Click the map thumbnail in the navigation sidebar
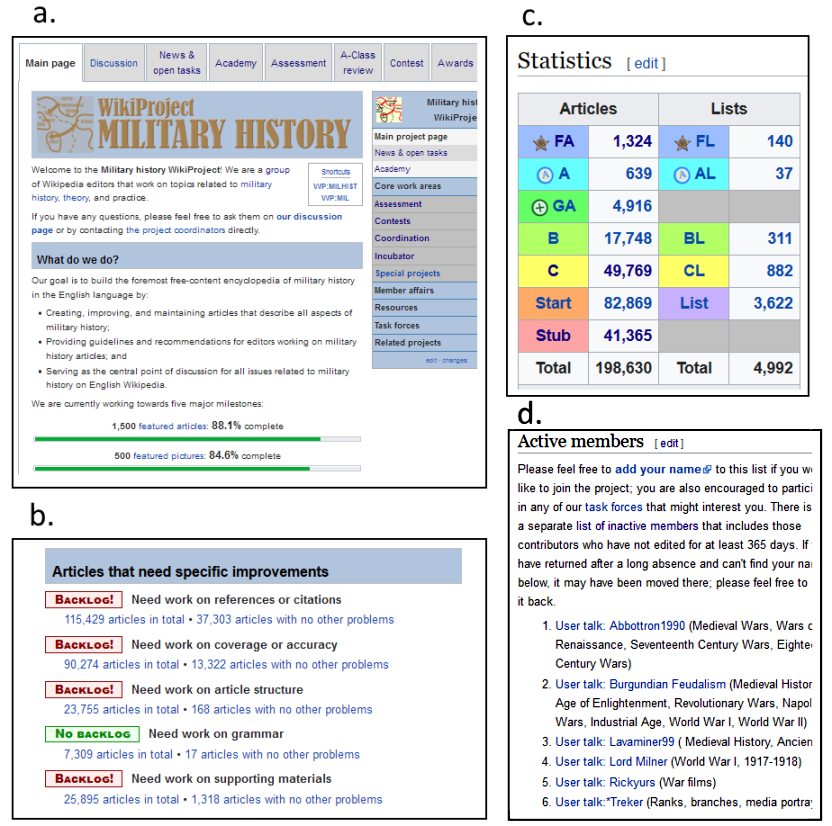Image resolution: width=832 pixels, height=826 pixels. click(x=389, y=109)
